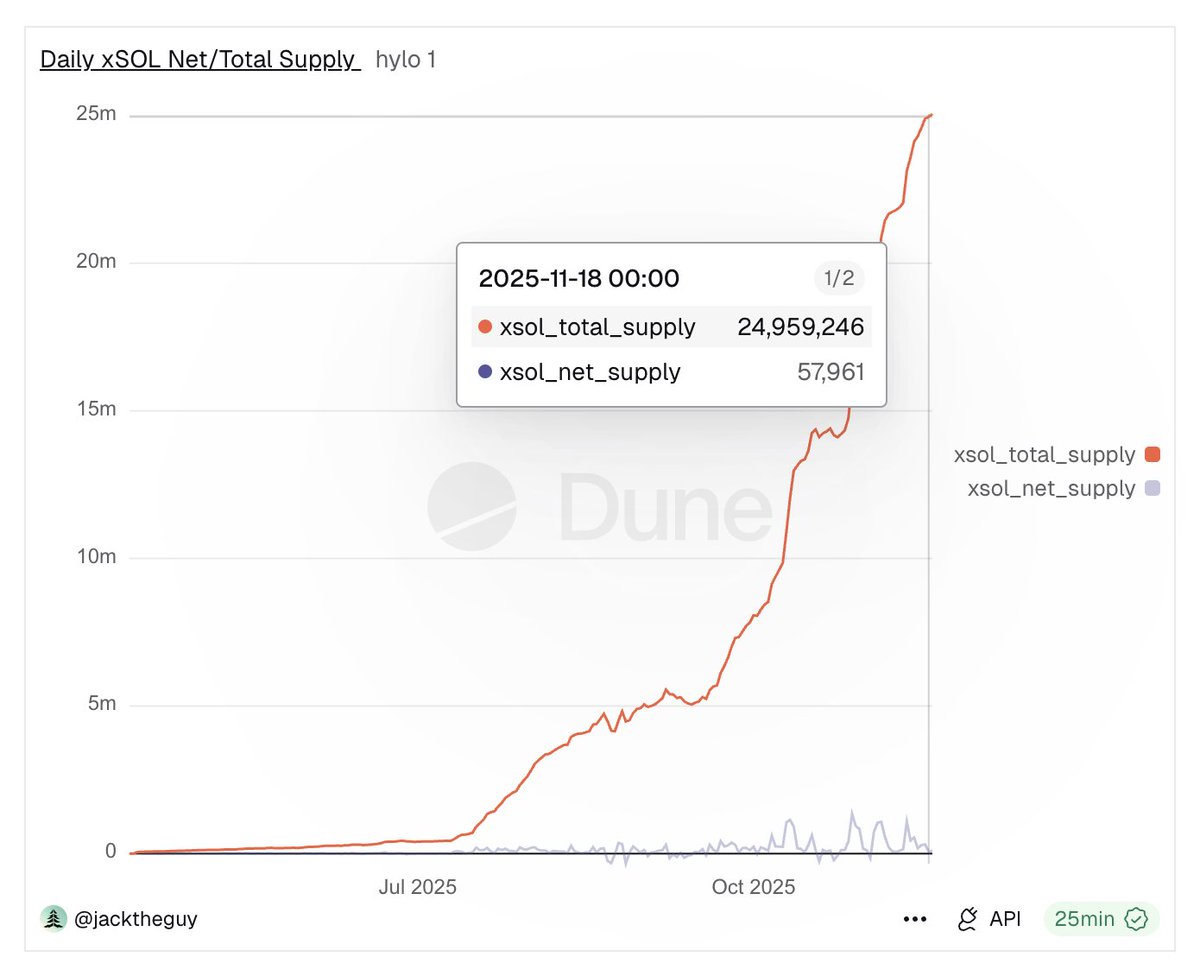The width and height of the screenshot is (1200, 976).
Task: Click the 'hylo 1' query name
Action: [x=405, y=60]
